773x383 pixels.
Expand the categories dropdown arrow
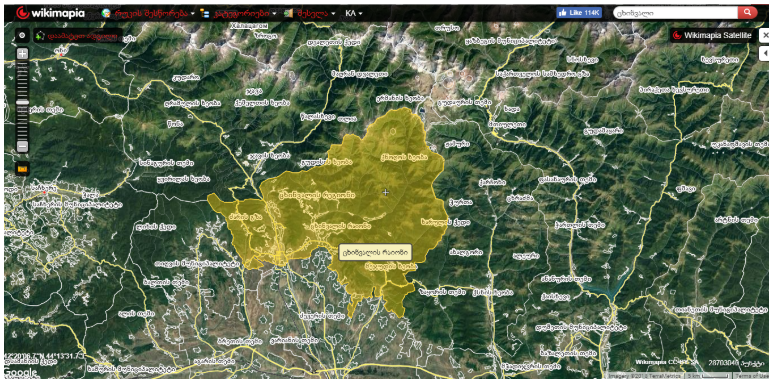coord(275,14)
